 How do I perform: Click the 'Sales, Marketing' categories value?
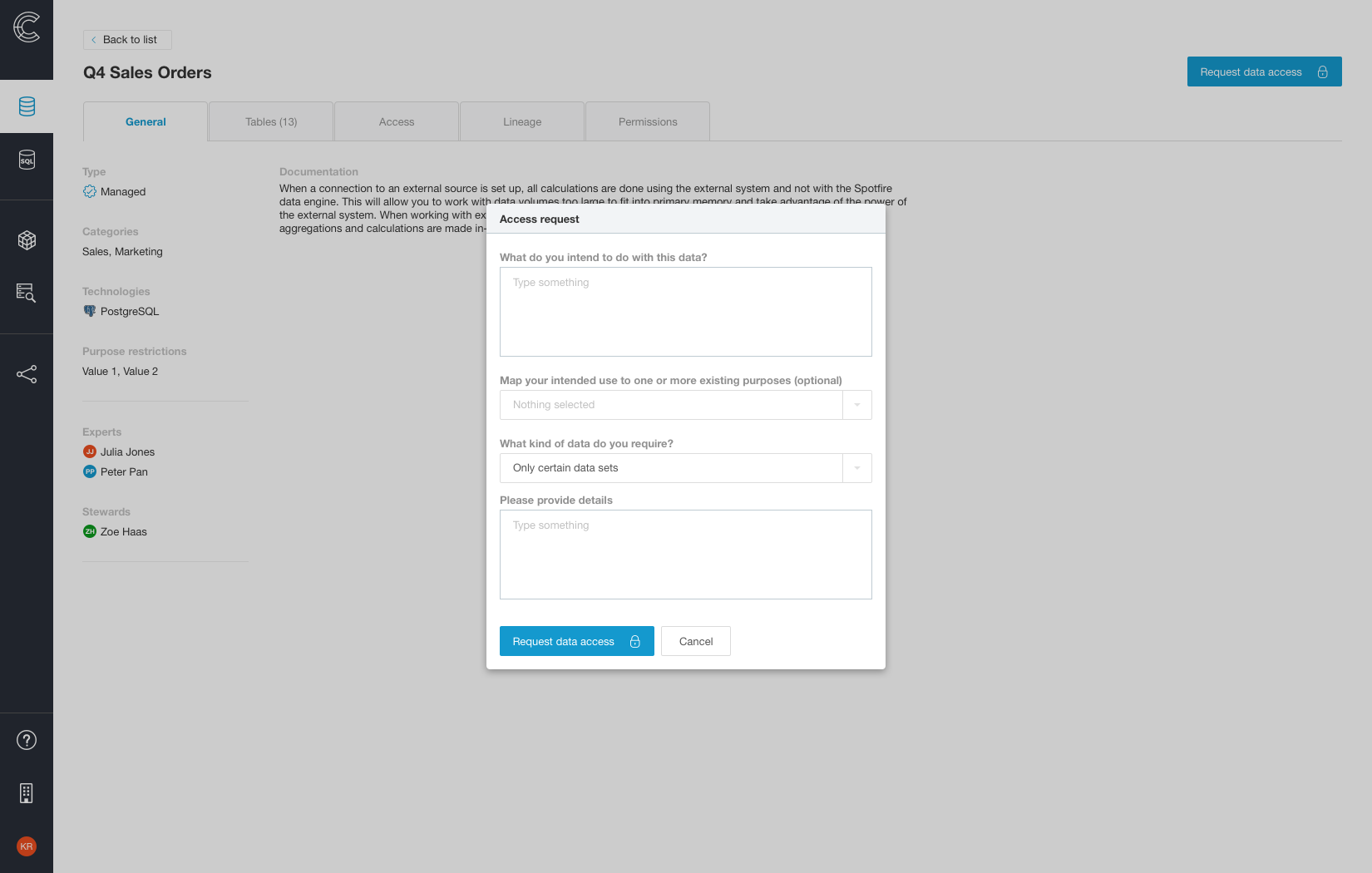click(x=122, y=251)
